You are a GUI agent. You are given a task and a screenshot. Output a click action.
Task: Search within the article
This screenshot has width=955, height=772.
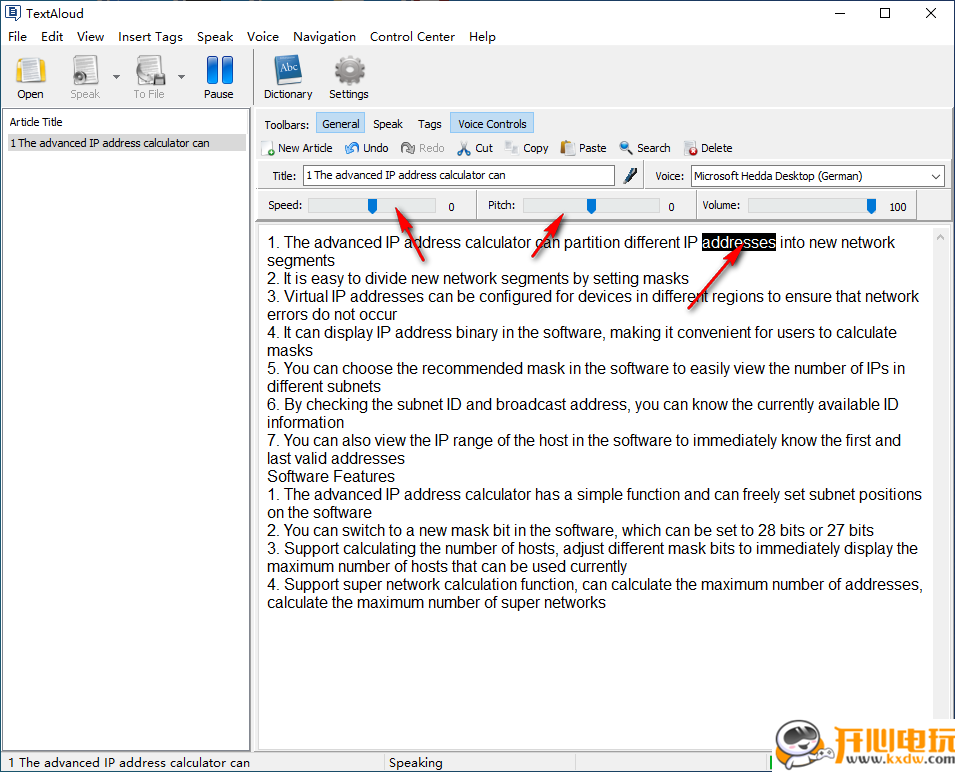pyautogui.click(x=645, y=148)
